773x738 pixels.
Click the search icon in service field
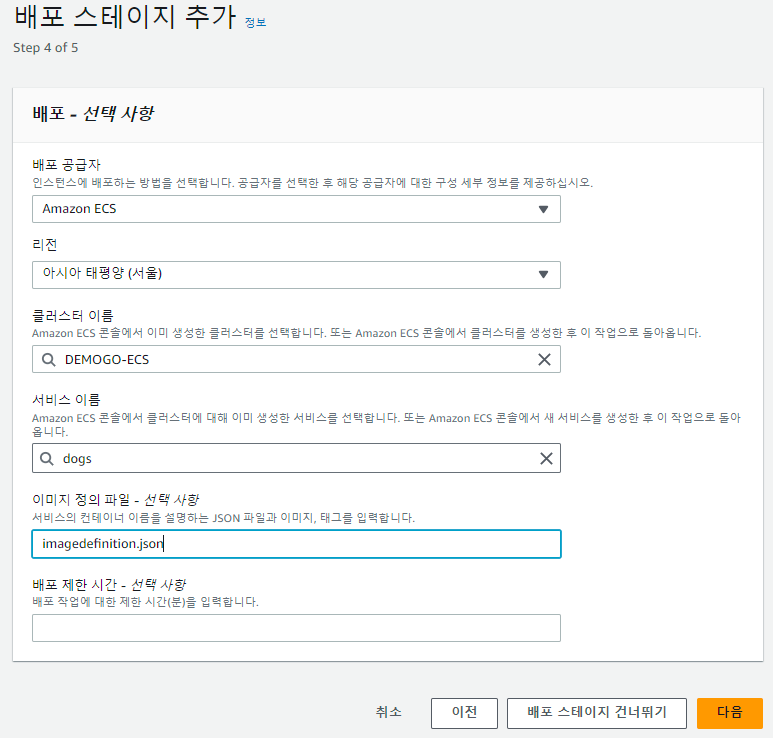coord(47,459)
